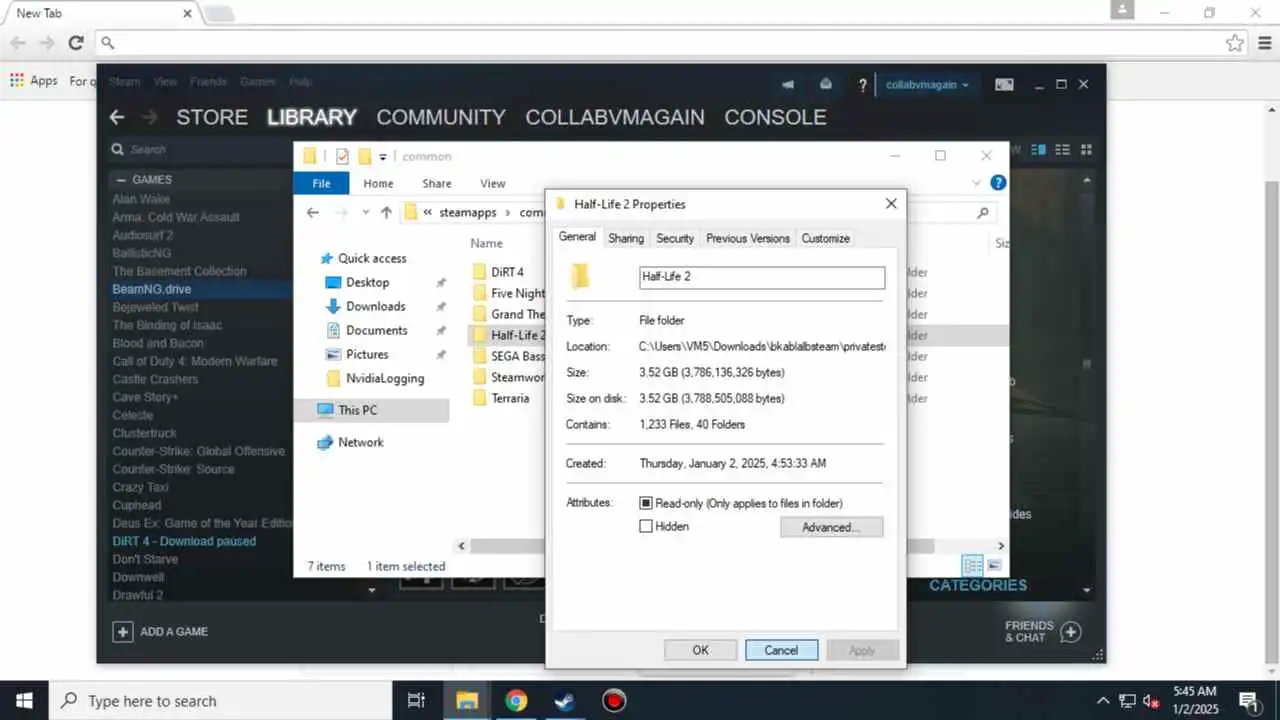
Task: Click Cancel in the Properties dialog
Action: click(x=781, y=650)
